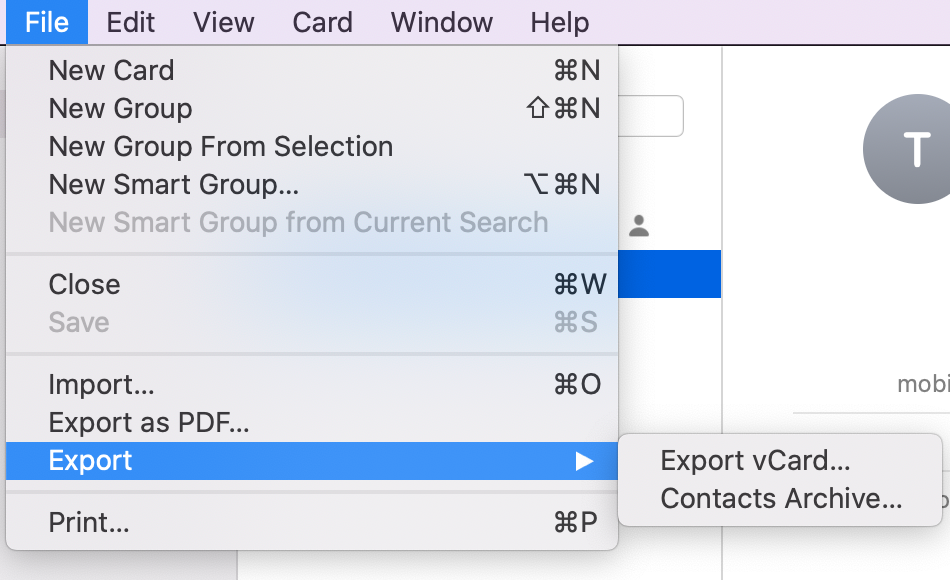Choose Close from the File menu
Image resolution: width=950 pixels, height=580 pixels.
pos(312,284)
